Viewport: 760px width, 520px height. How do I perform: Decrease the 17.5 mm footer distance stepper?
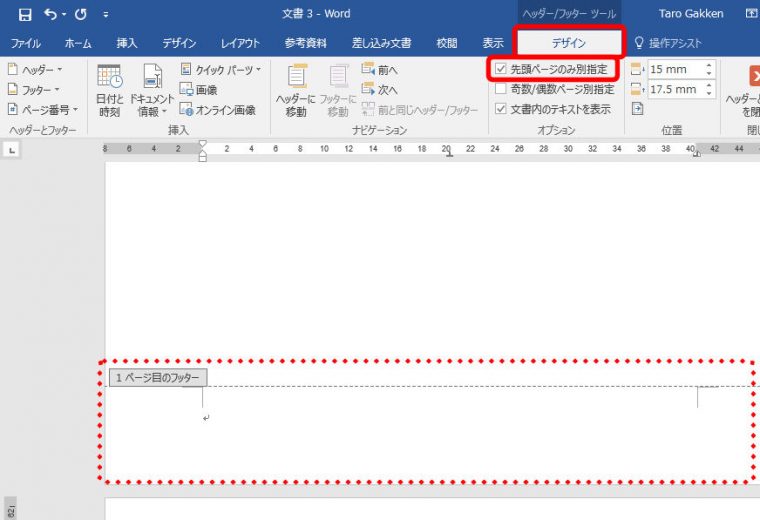[709, 93]
